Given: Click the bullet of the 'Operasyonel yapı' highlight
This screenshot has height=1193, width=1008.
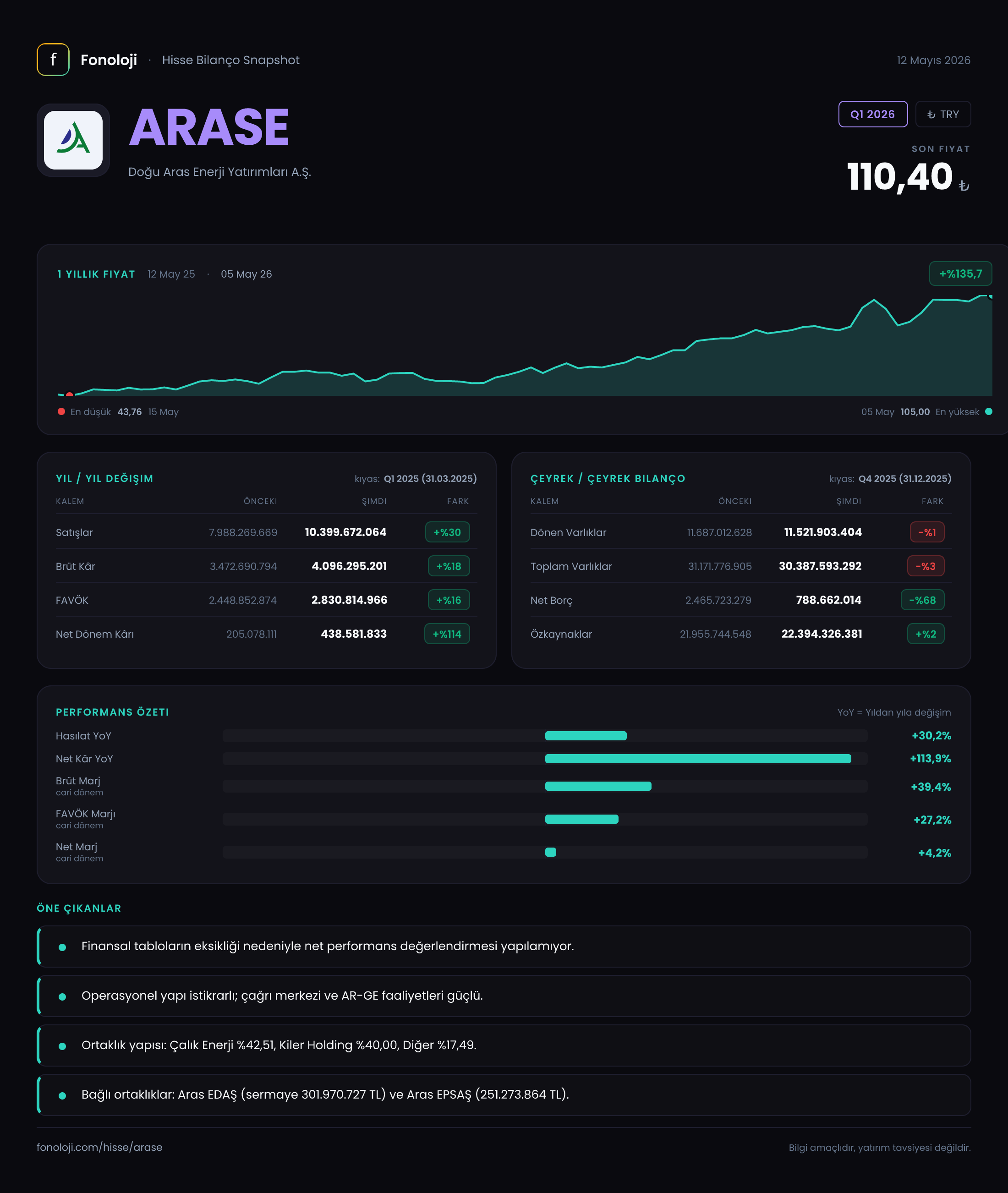Looking at the screenshot, I should tap(62, 997).
